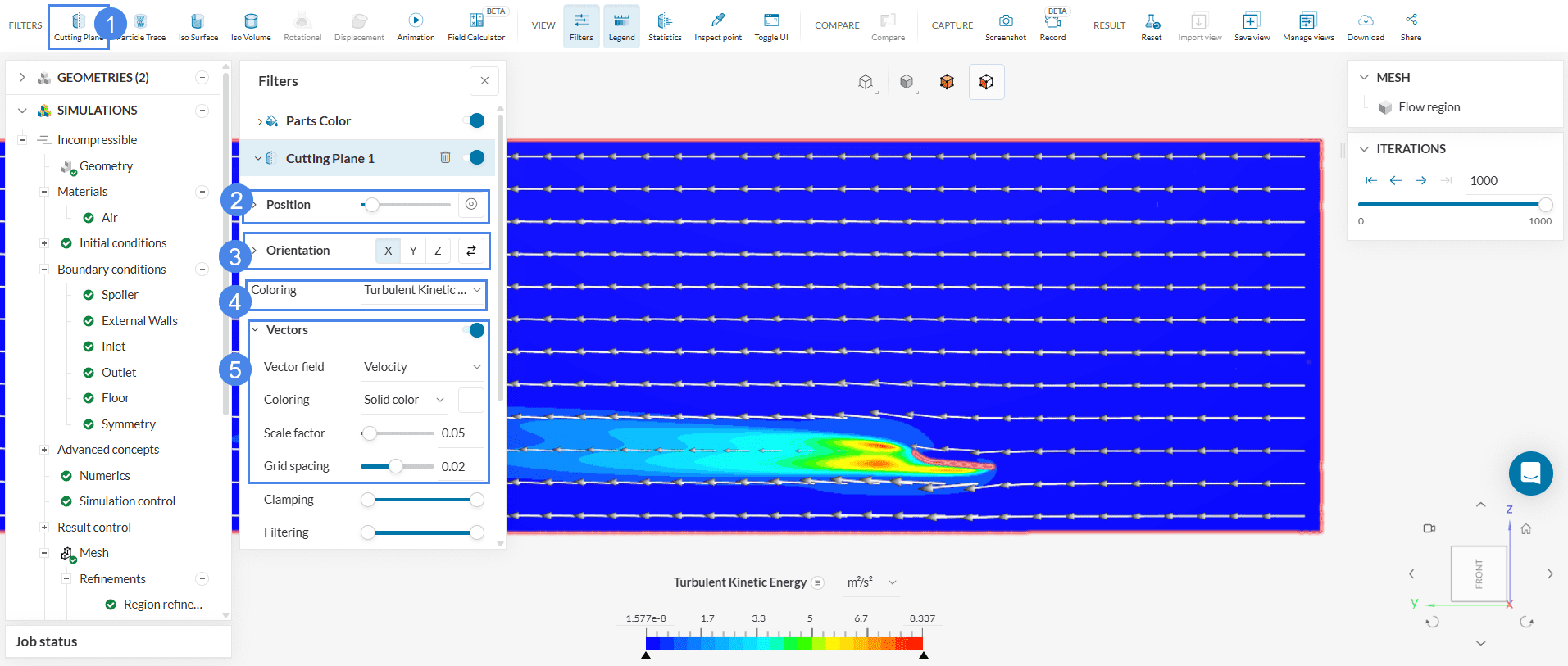The image size is (1568, 666).
Task: Toggle the Parts Color switch
Action: pyautogui.click(x=475, y=121)
